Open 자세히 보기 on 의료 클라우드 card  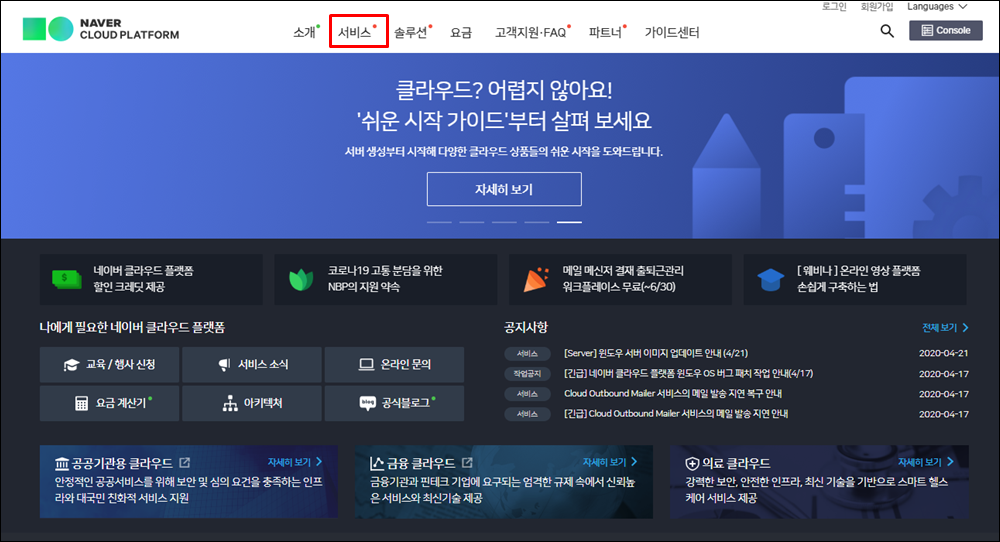(x=925, y=462)
